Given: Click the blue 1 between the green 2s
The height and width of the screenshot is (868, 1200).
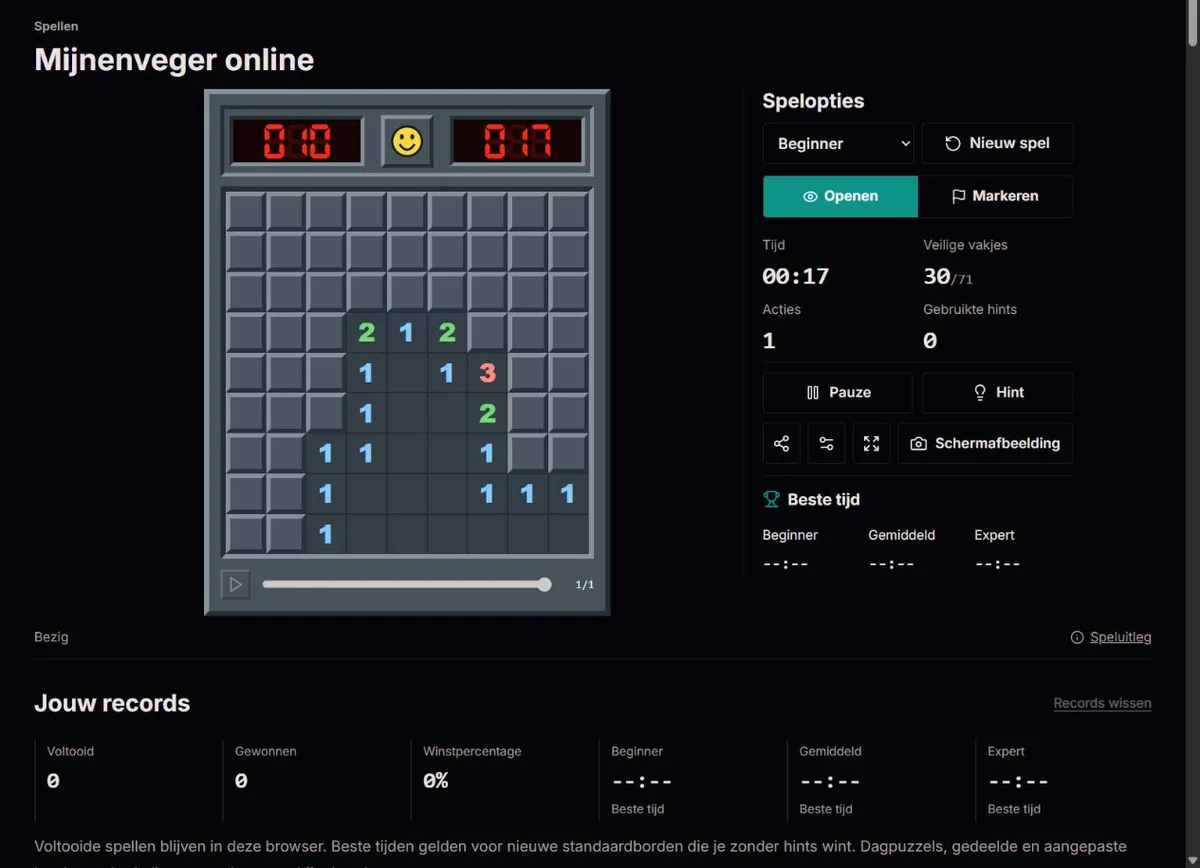Looking at the screenshot, I should click(x=407, y=333).
